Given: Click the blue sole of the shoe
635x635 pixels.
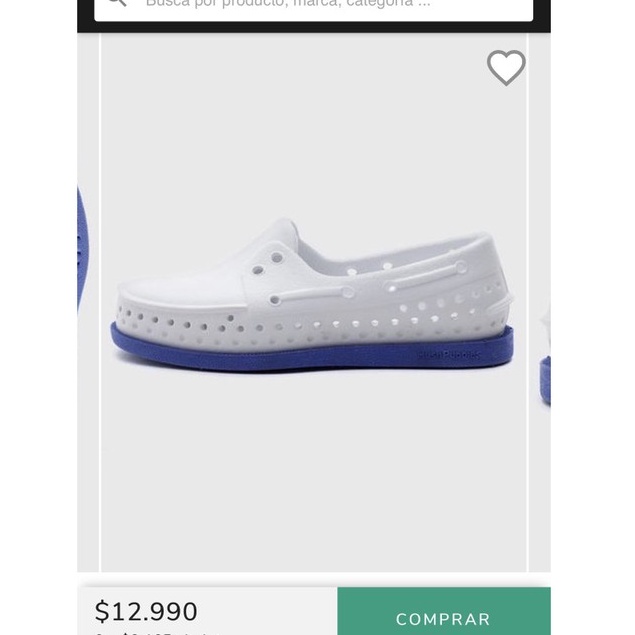Looking at the screenshot, I should click(300, 350).
